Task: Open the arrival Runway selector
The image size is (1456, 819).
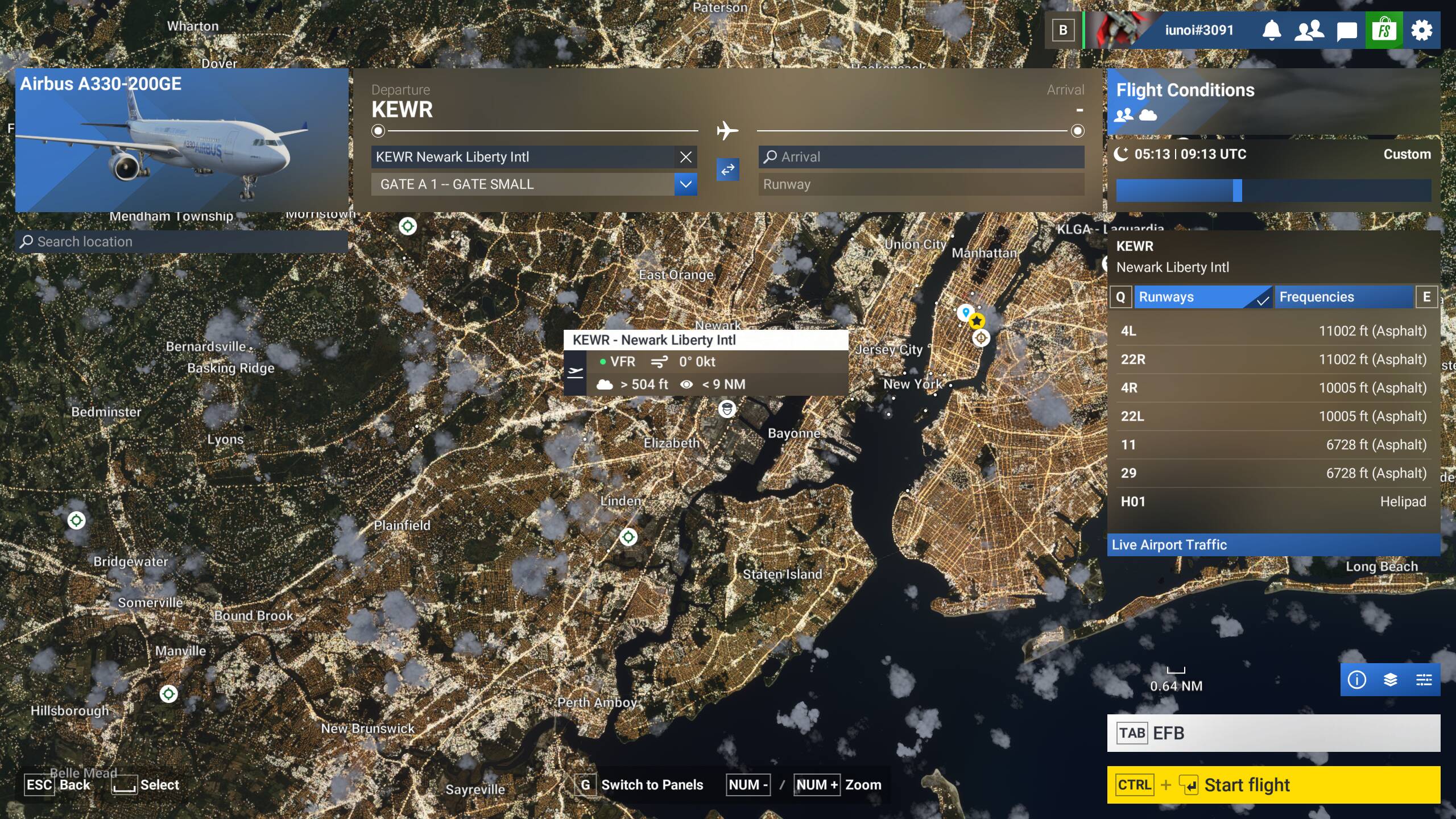Action: click(x=921, y=184)
